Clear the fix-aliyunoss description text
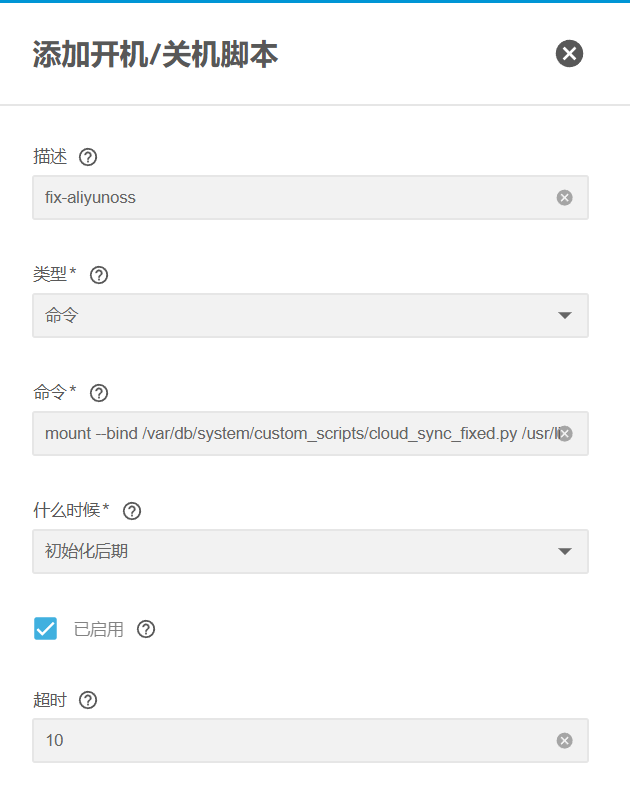 [x=564, y=198]
